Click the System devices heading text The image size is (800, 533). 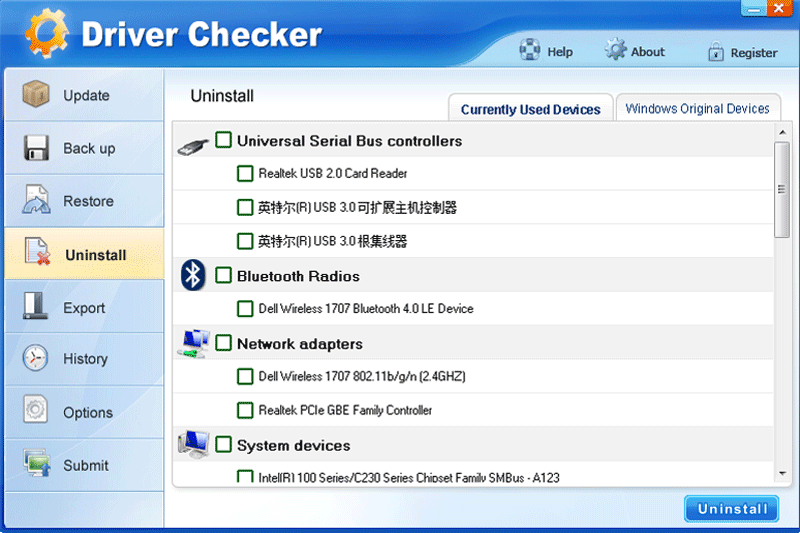pyautogui.click(x=293, y=445)
